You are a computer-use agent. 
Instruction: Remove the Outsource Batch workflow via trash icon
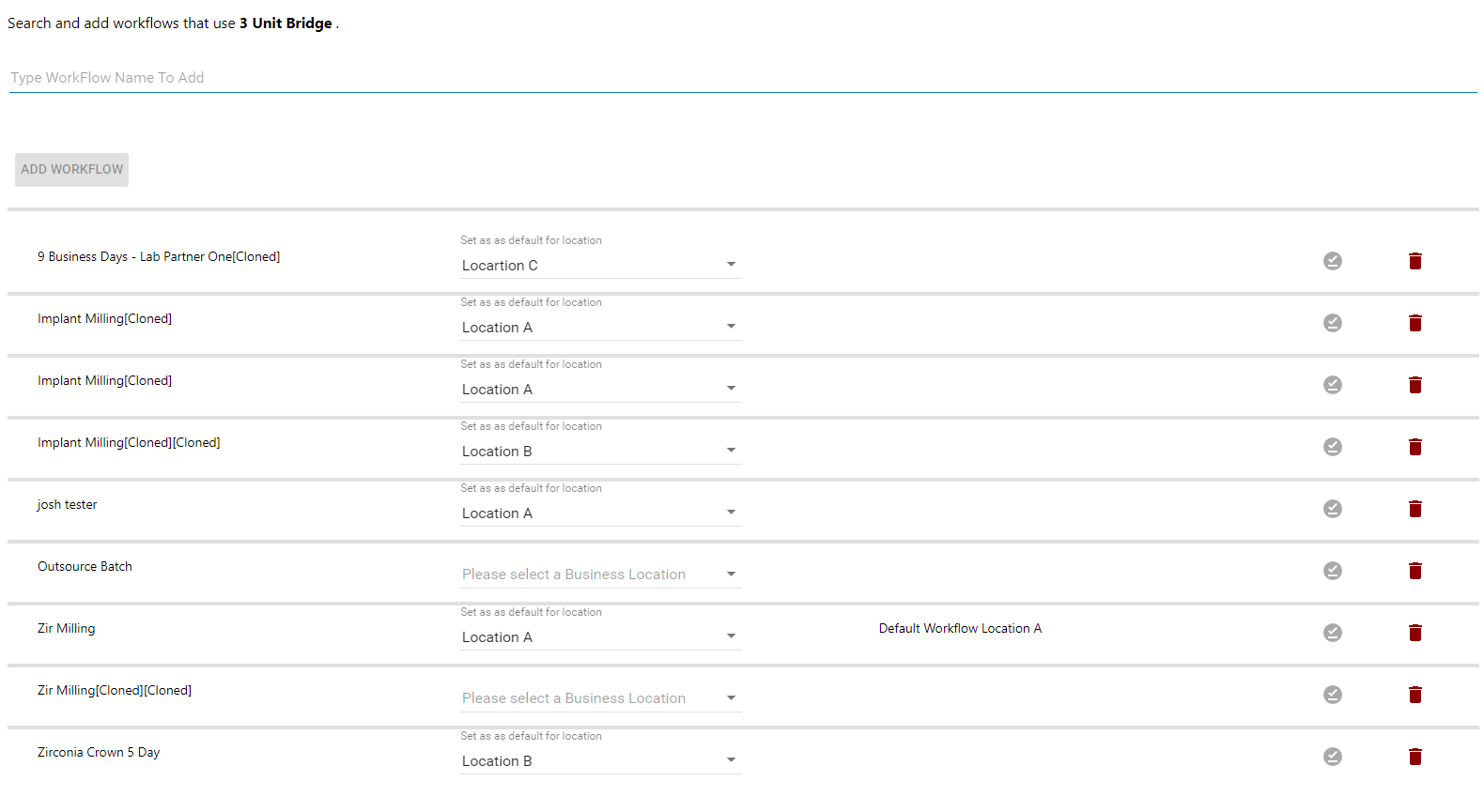click(1414, 571)
